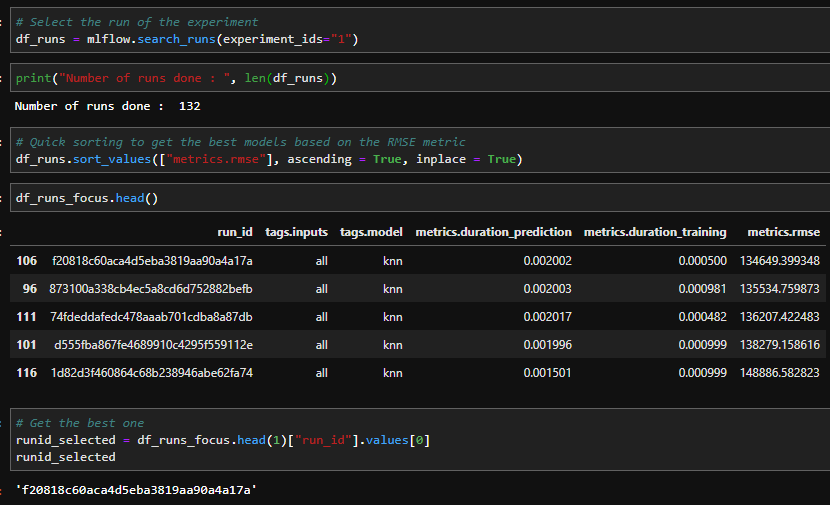Click the run ID starting with 74fdedda
This screenshot has width=830, height=505.
point(151,317)
